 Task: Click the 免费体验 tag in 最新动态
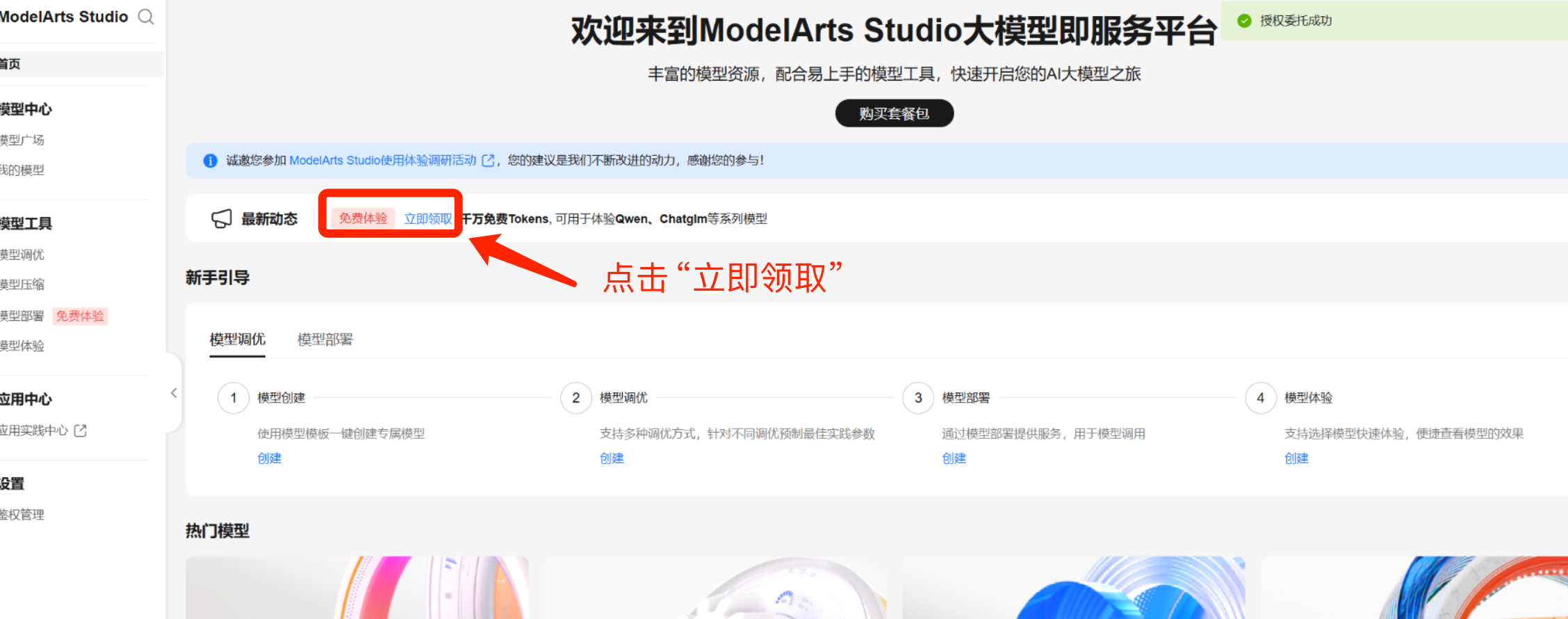(363, 218)
